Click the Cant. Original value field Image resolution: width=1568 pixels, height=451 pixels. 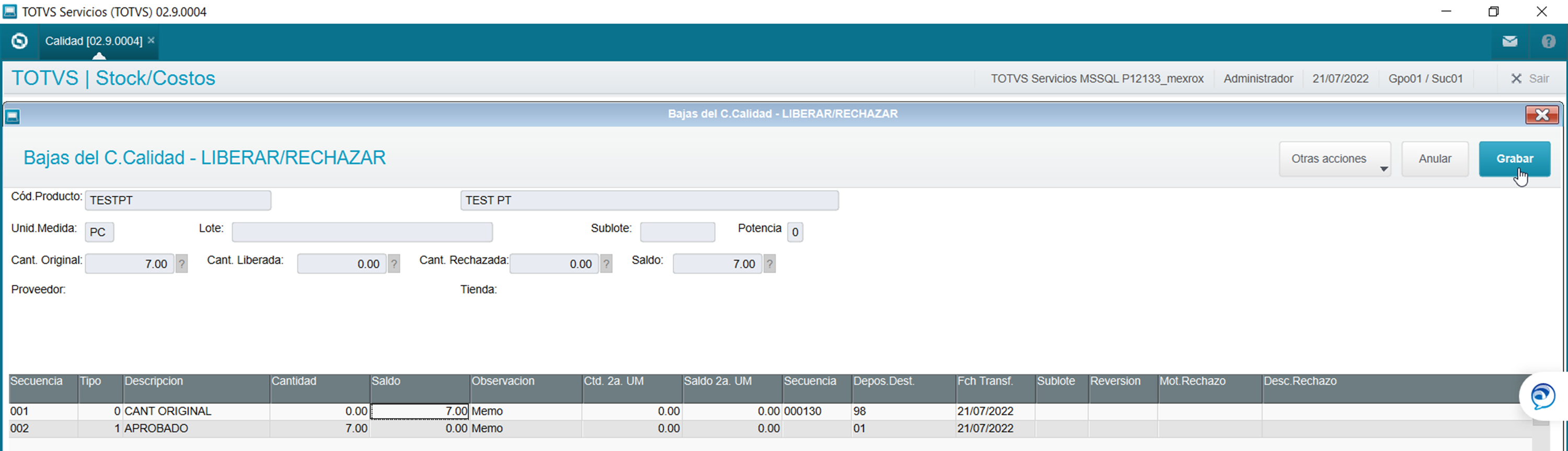click(x=130, y=264)
